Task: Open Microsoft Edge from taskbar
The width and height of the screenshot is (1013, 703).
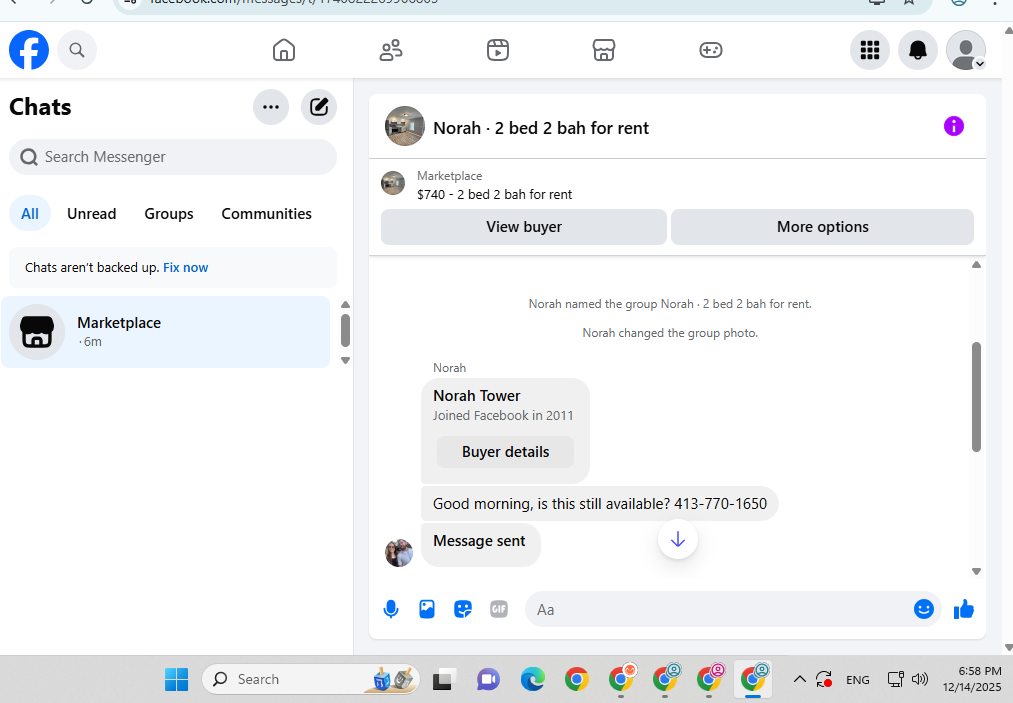Action: click(532, 679)
